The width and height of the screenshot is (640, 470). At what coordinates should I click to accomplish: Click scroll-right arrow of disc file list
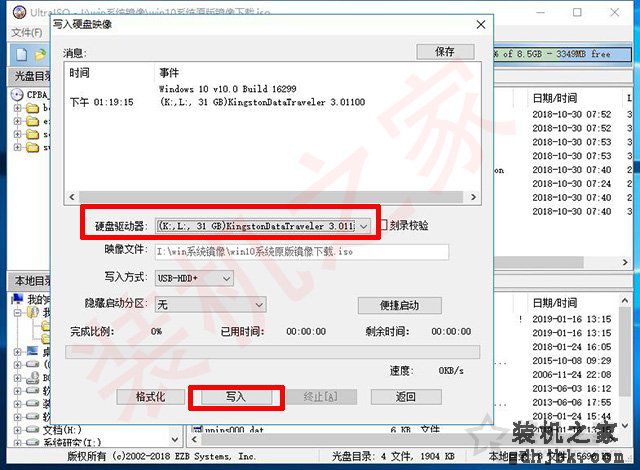[x=625, y=262]
